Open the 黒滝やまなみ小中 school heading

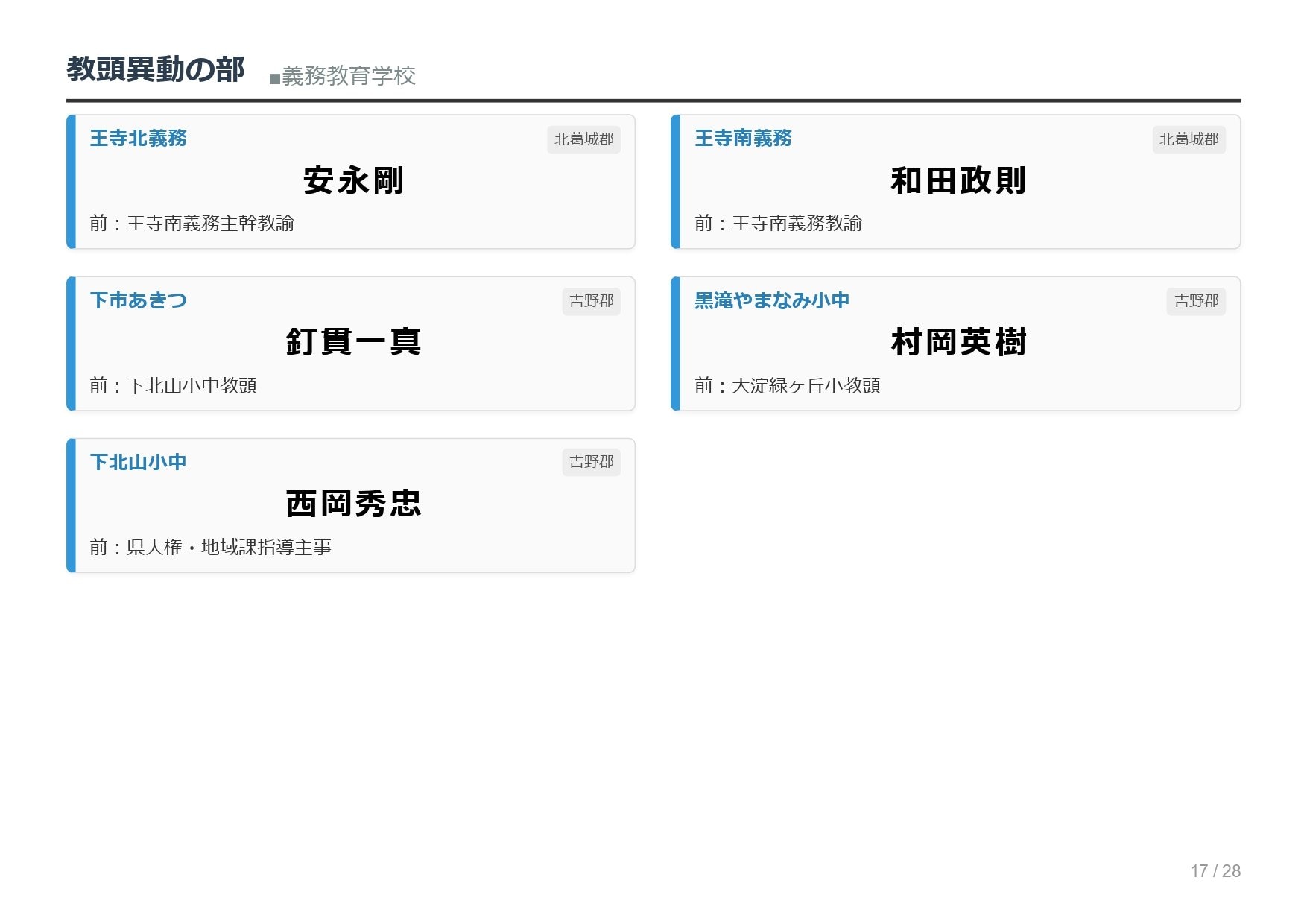click(772, 300)
